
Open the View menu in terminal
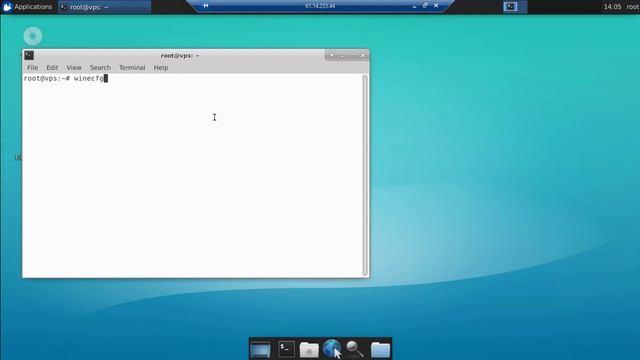click(x=74, y=68)
